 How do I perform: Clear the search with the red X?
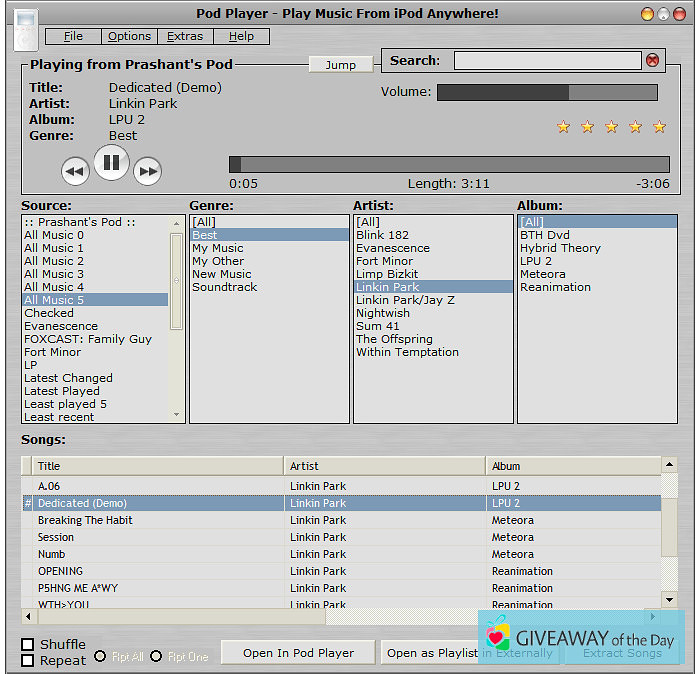653,60
